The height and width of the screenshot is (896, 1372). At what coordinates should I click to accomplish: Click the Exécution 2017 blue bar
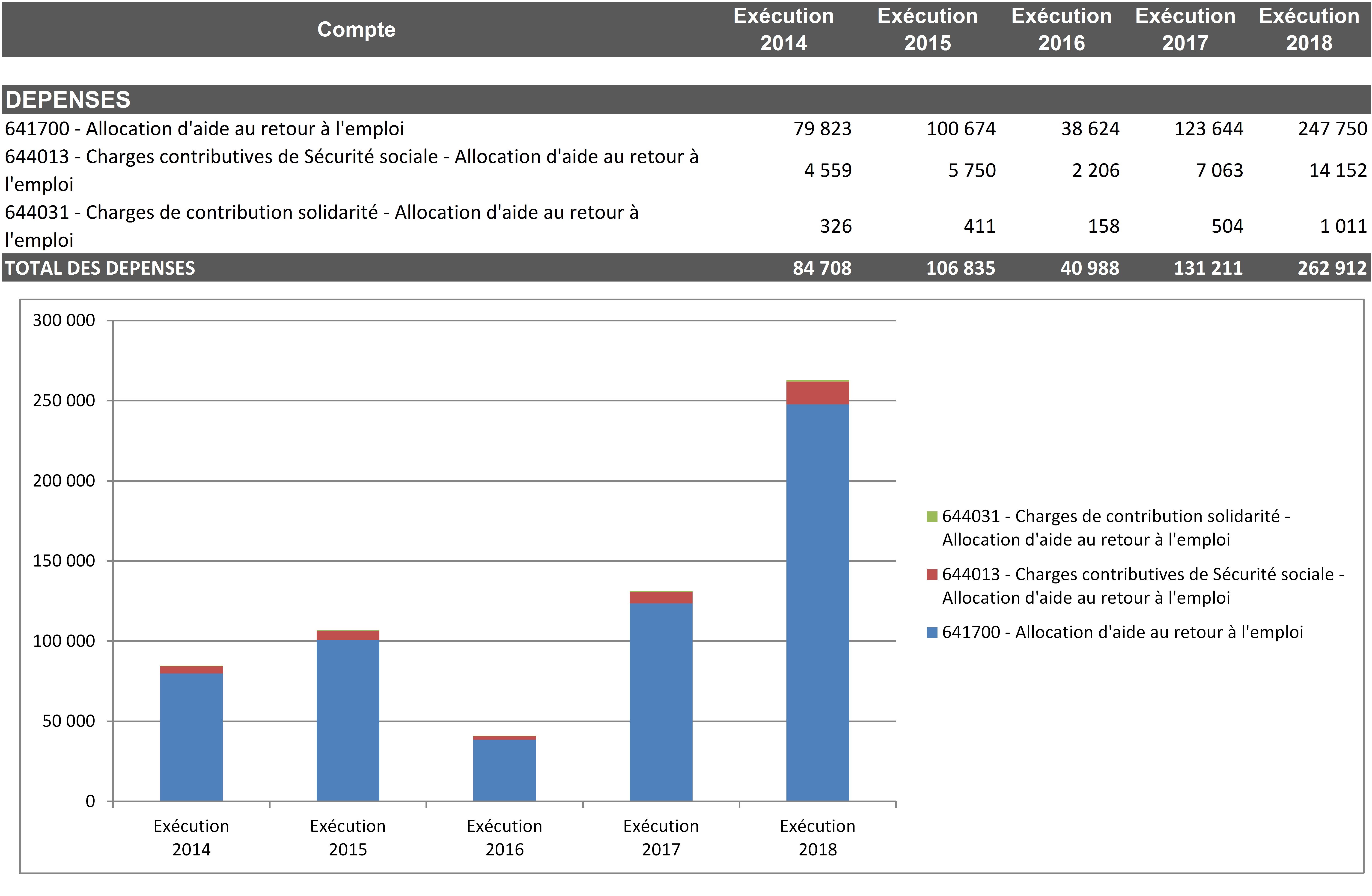(661, 702)
